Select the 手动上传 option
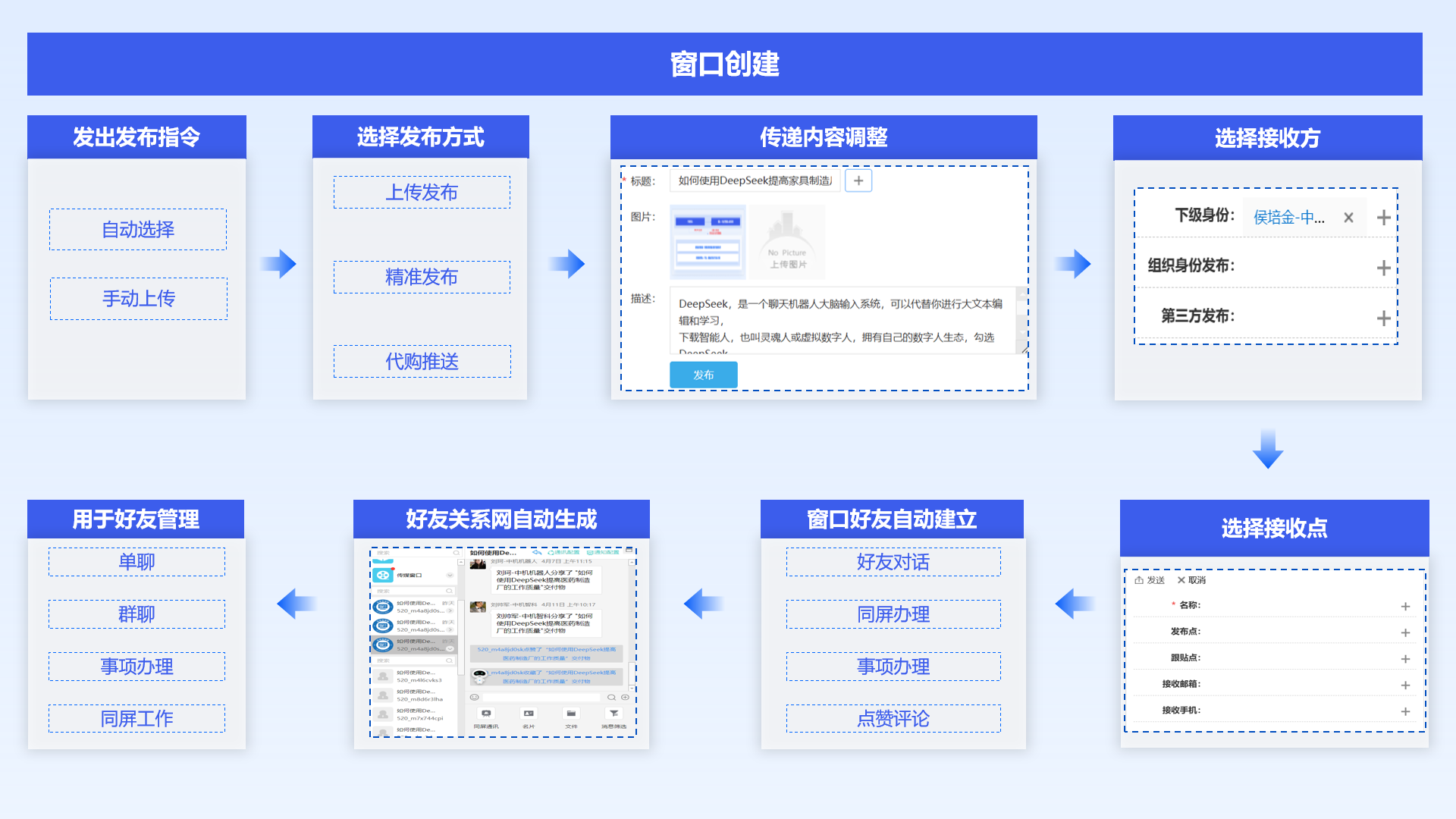Image resolution: width=1456 pixels, height=819 pixels. tap(138, 299)
